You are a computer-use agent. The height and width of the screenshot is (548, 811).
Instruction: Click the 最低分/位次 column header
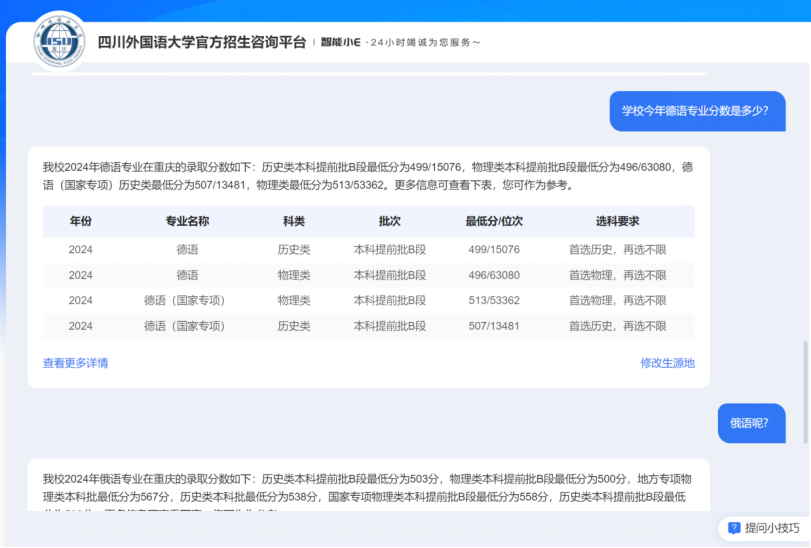pyautogui.click(x=494, y=221)
